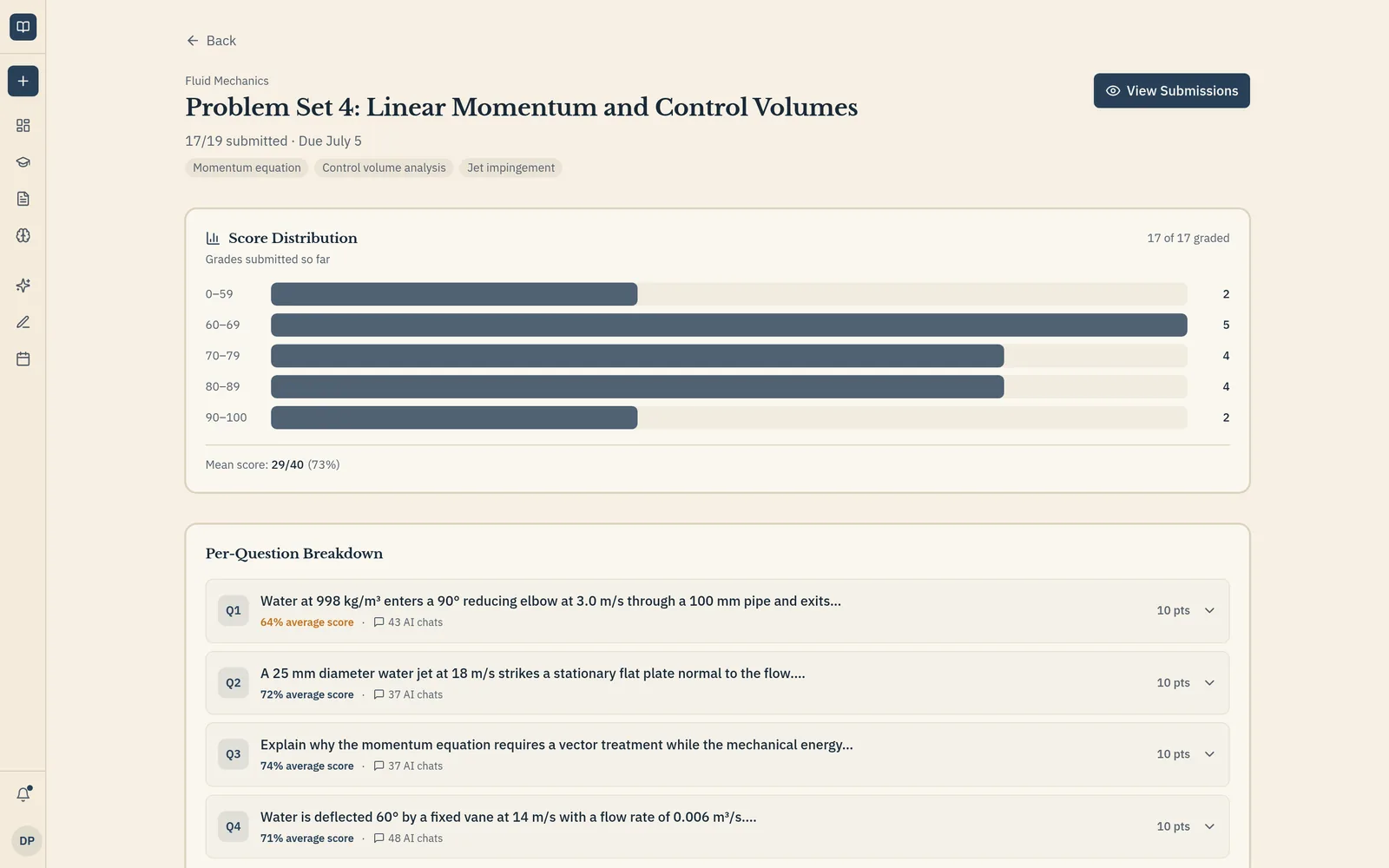The image size is (1389, 868).
Task: Open the pencil edit icon in sidebar
Action: [x=23, y=322]
